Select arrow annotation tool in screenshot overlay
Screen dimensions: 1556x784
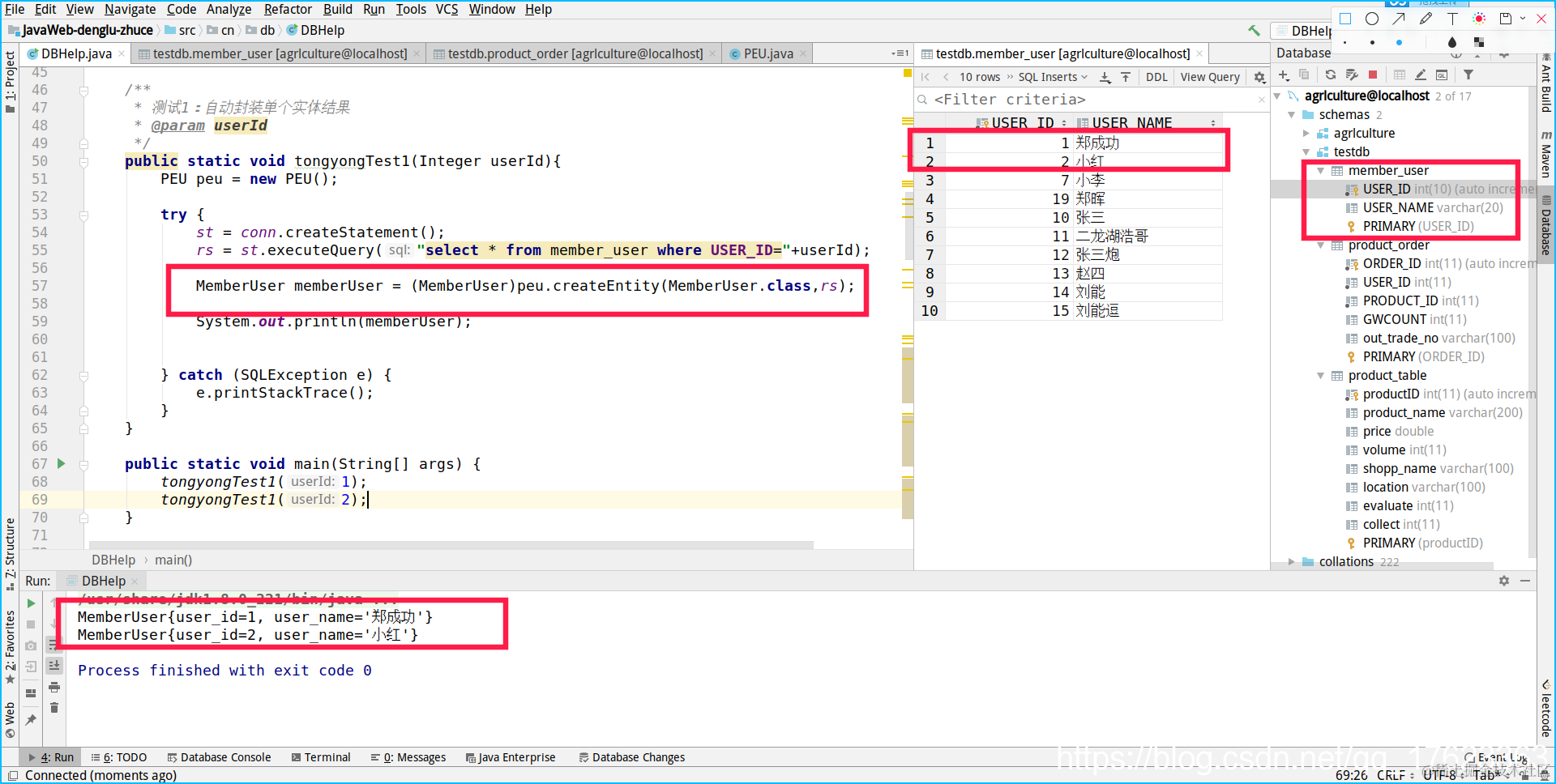pyautogui.click(x=1399, y=19)
